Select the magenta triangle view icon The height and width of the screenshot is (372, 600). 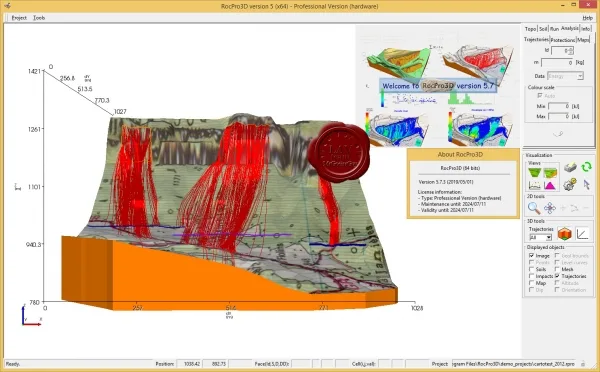pos(550,186)
